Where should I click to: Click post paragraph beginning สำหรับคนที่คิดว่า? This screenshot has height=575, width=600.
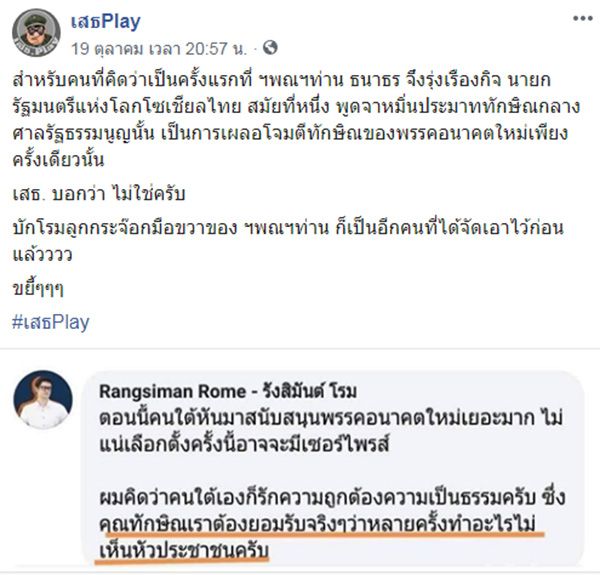pyautogui.click(x=297, y=120)
